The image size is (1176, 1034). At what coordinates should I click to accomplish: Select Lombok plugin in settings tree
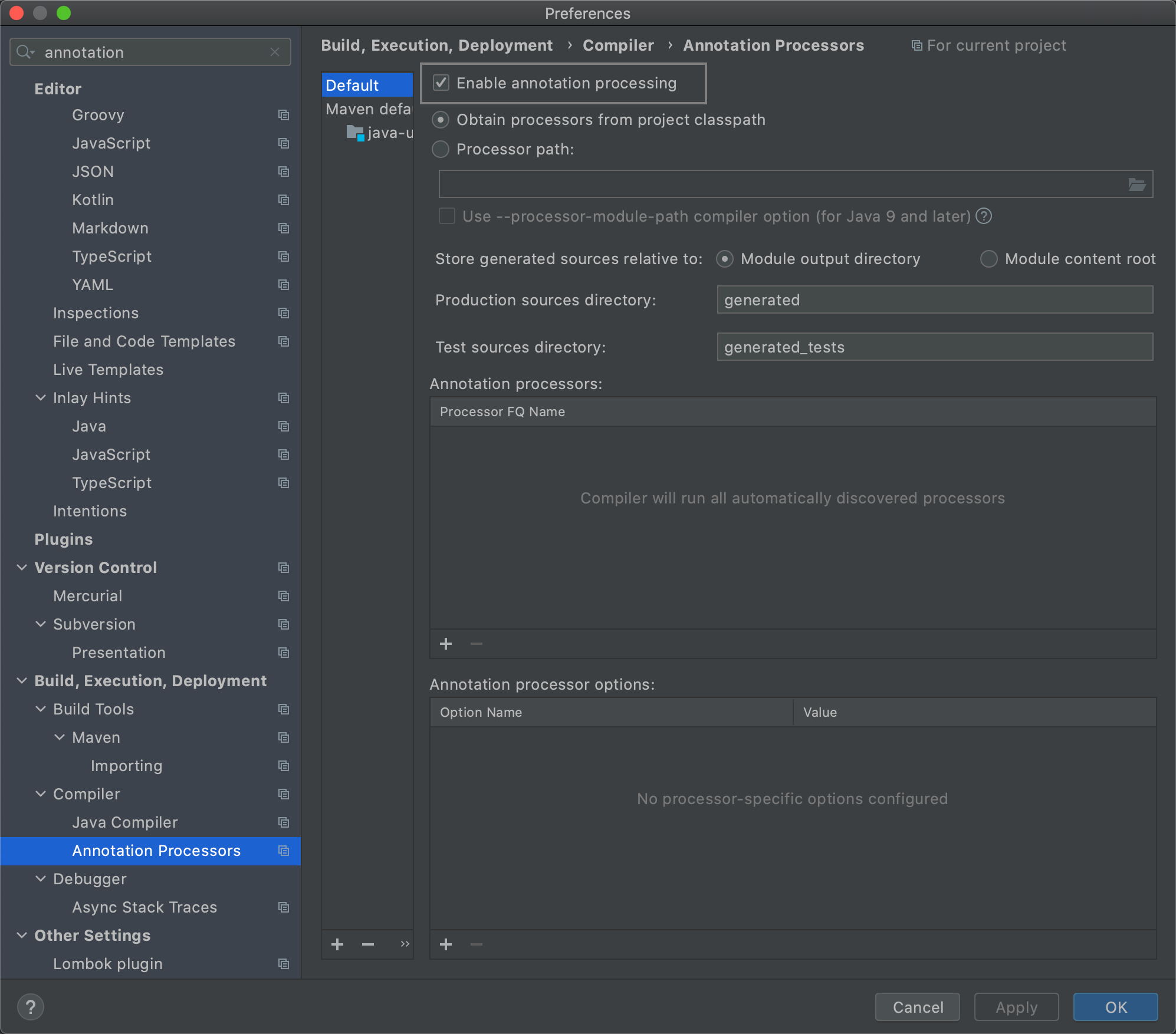point(108,964)
